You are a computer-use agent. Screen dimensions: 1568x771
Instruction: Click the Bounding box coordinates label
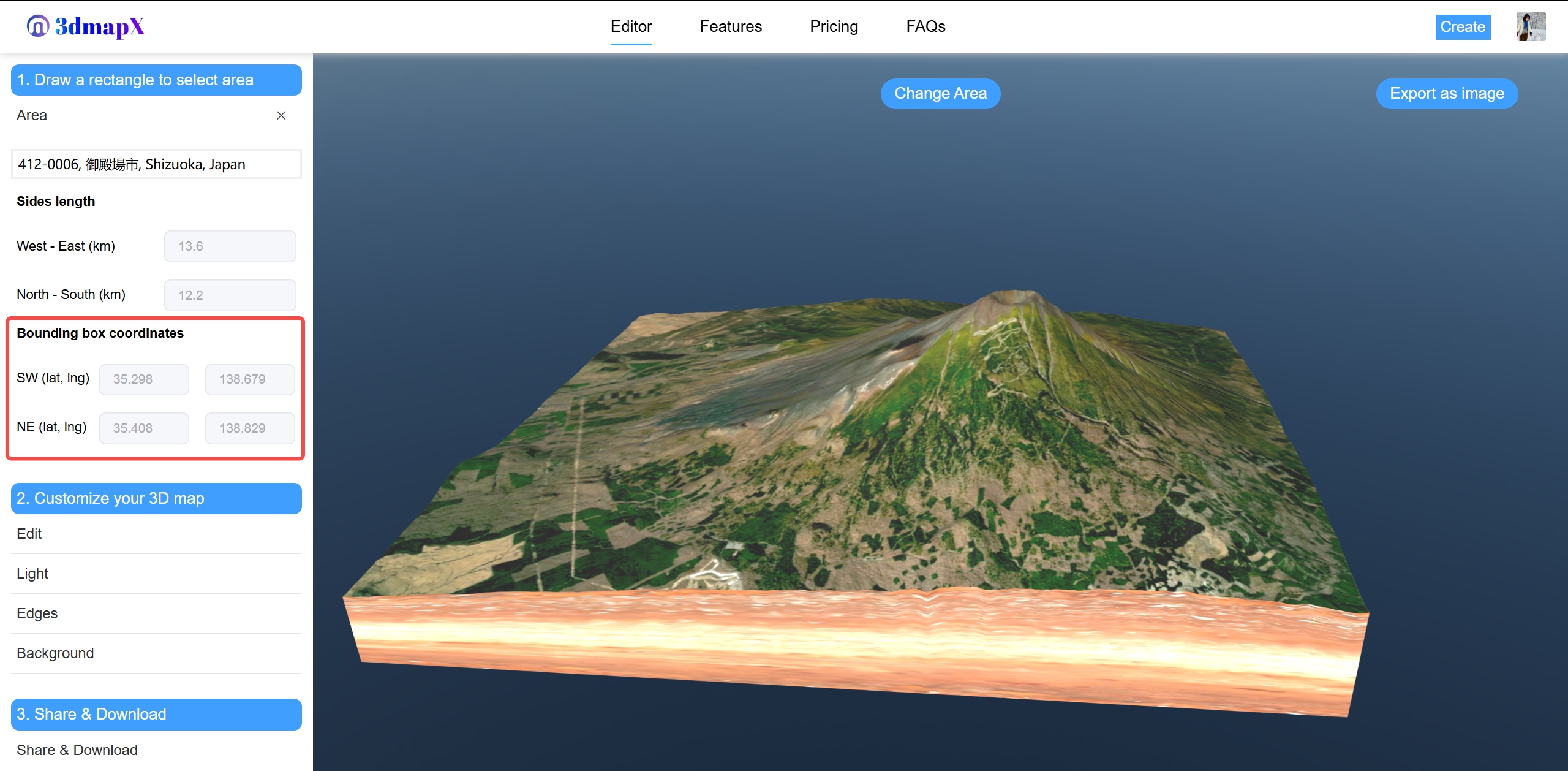(100, 333)
